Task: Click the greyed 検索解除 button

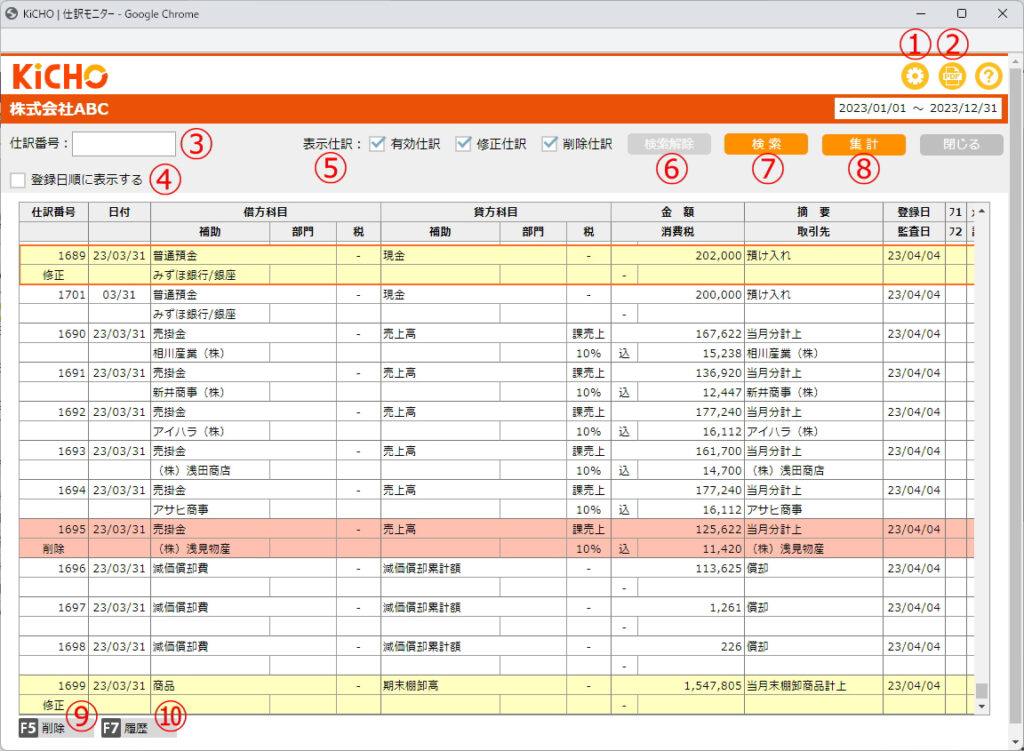Action: pos(669,144)
